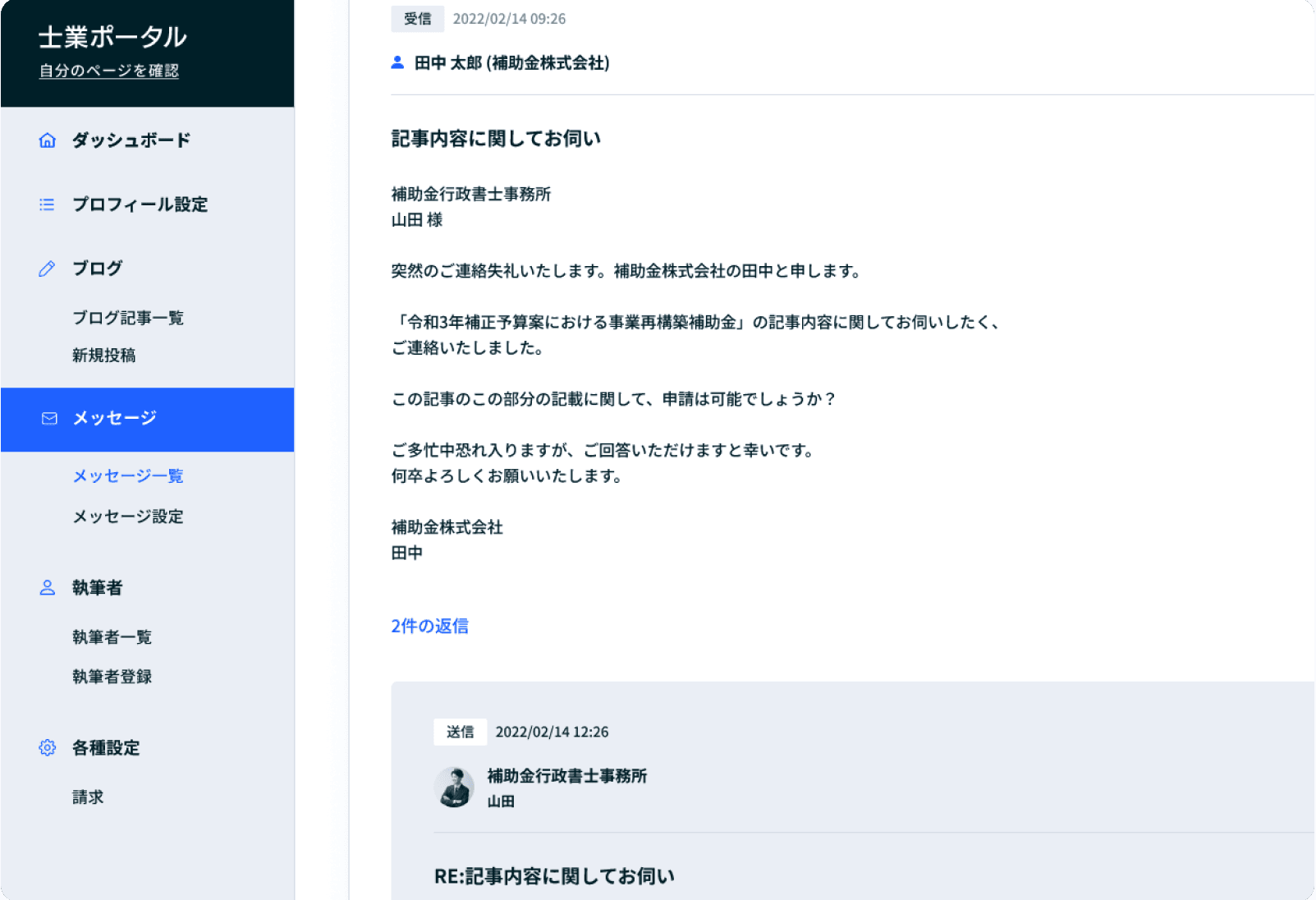The height and width of the screenshot is (900, 1316).
Task: Click the 自分のページを確認 link
Action: (x=108, y=71)
